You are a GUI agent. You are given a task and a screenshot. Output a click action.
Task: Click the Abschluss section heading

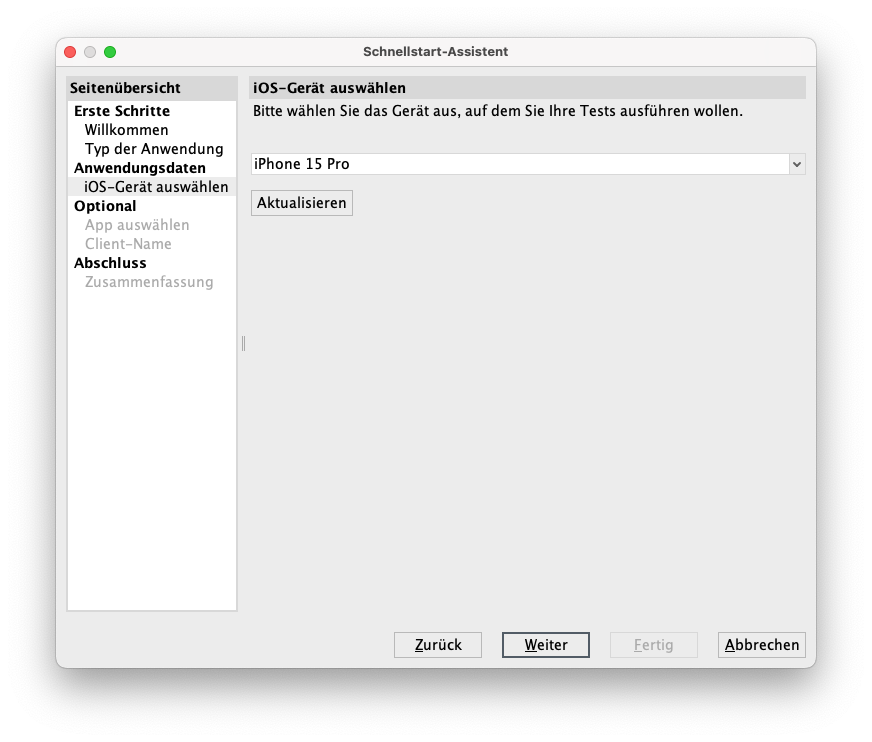tap(110, 263)
